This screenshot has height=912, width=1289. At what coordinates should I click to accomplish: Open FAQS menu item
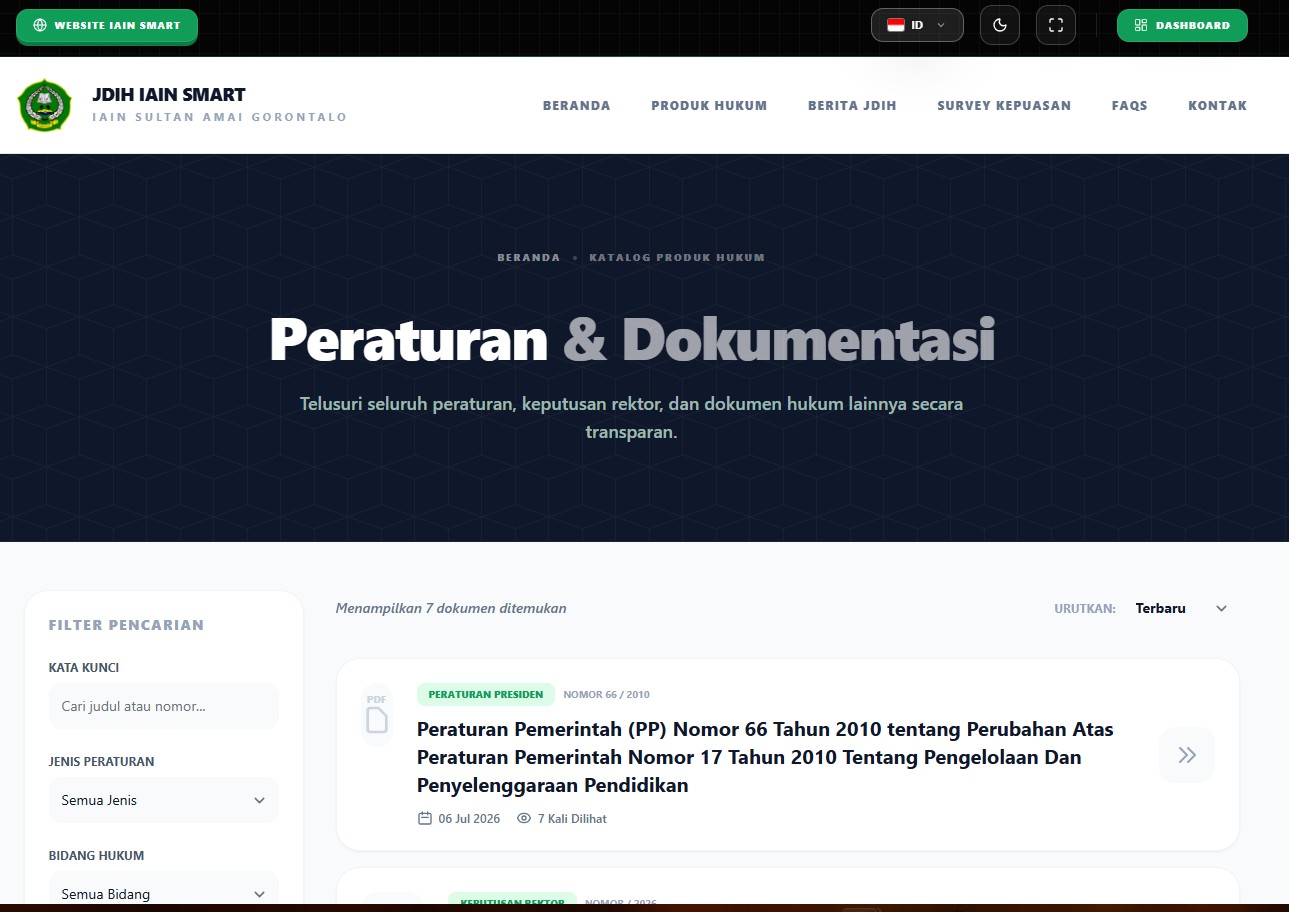[1130, 105]
